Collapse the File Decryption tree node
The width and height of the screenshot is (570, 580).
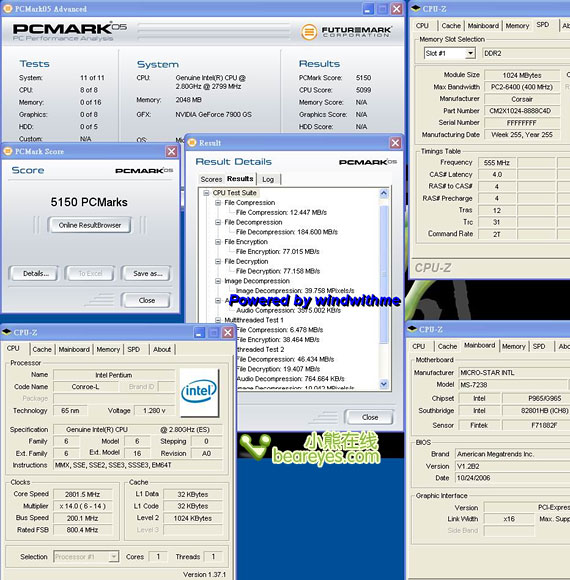218,262
